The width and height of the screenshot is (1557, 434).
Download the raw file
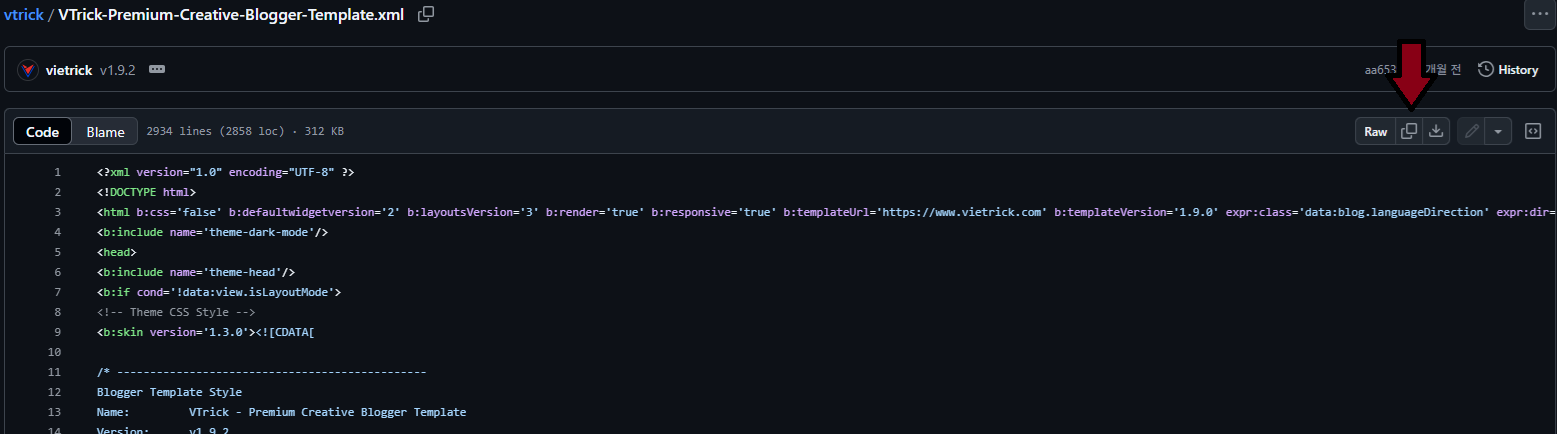pos(1436,132)
